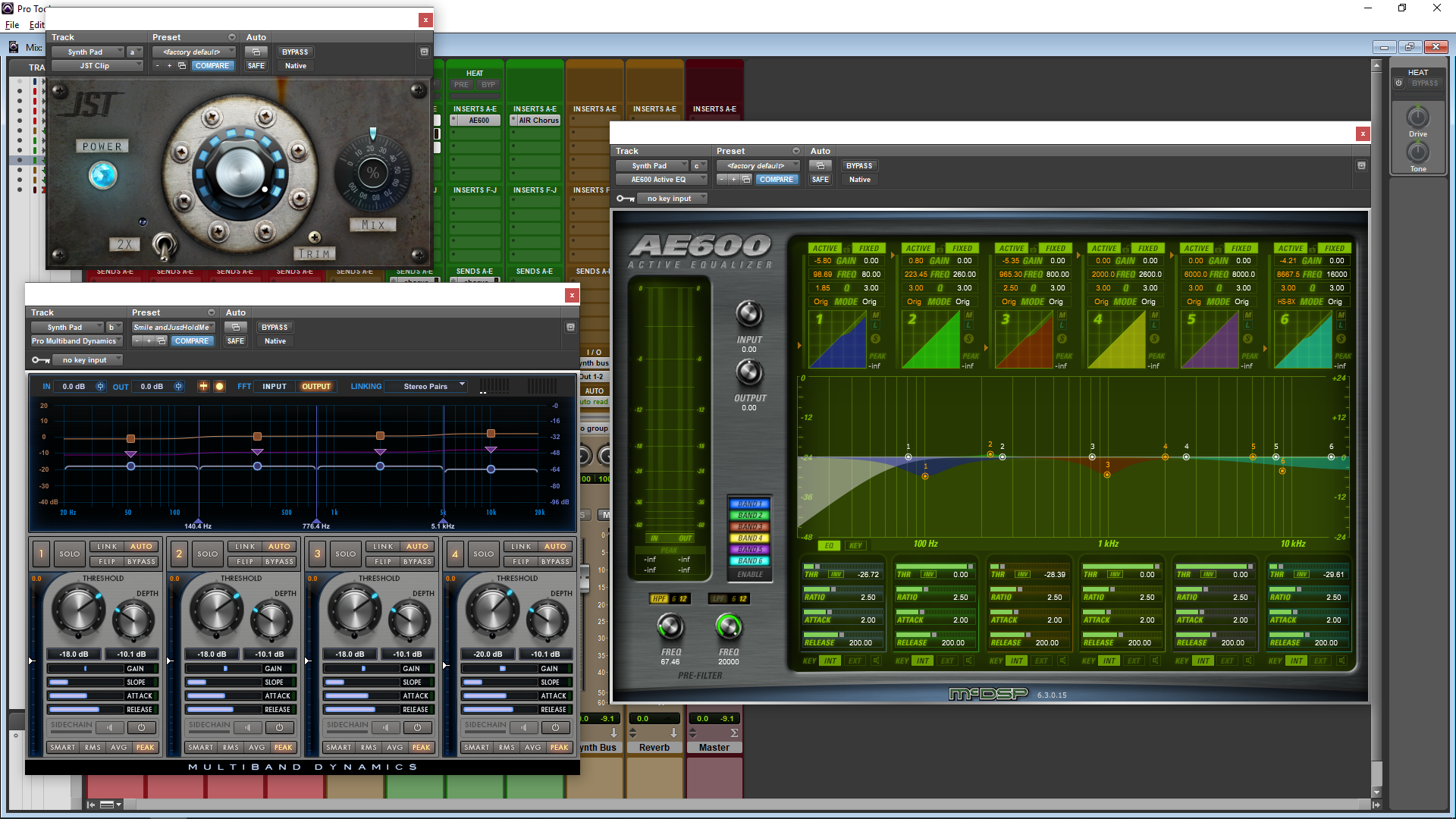Click the key input icon in Multiband Dynamics window
The height and width of the screenshot is (819, 1456).
40,360
